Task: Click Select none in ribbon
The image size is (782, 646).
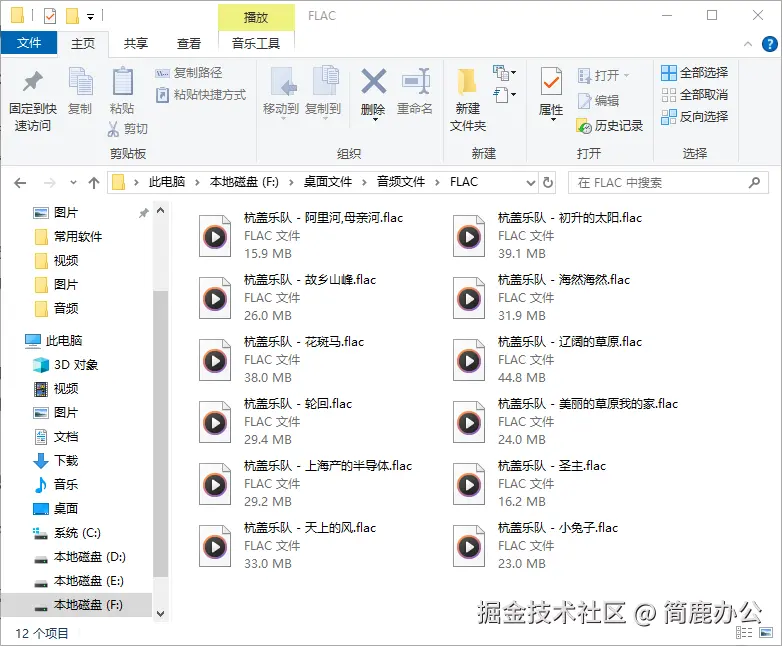Action: 694,95
